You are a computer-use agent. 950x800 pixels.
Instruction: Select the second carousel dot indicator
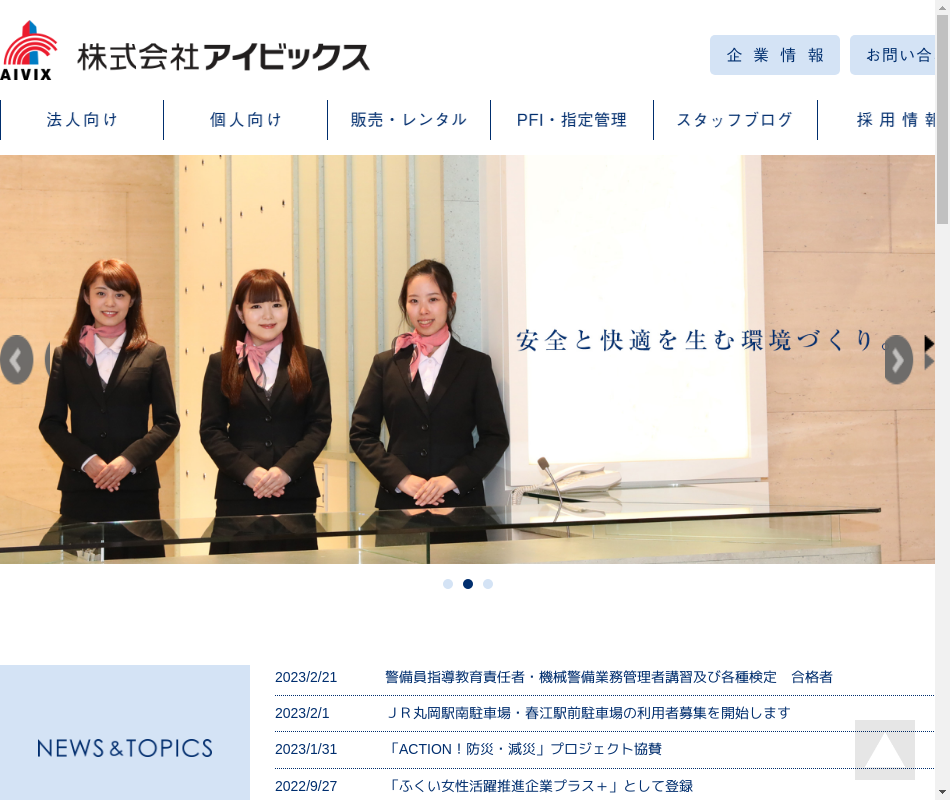468,584
